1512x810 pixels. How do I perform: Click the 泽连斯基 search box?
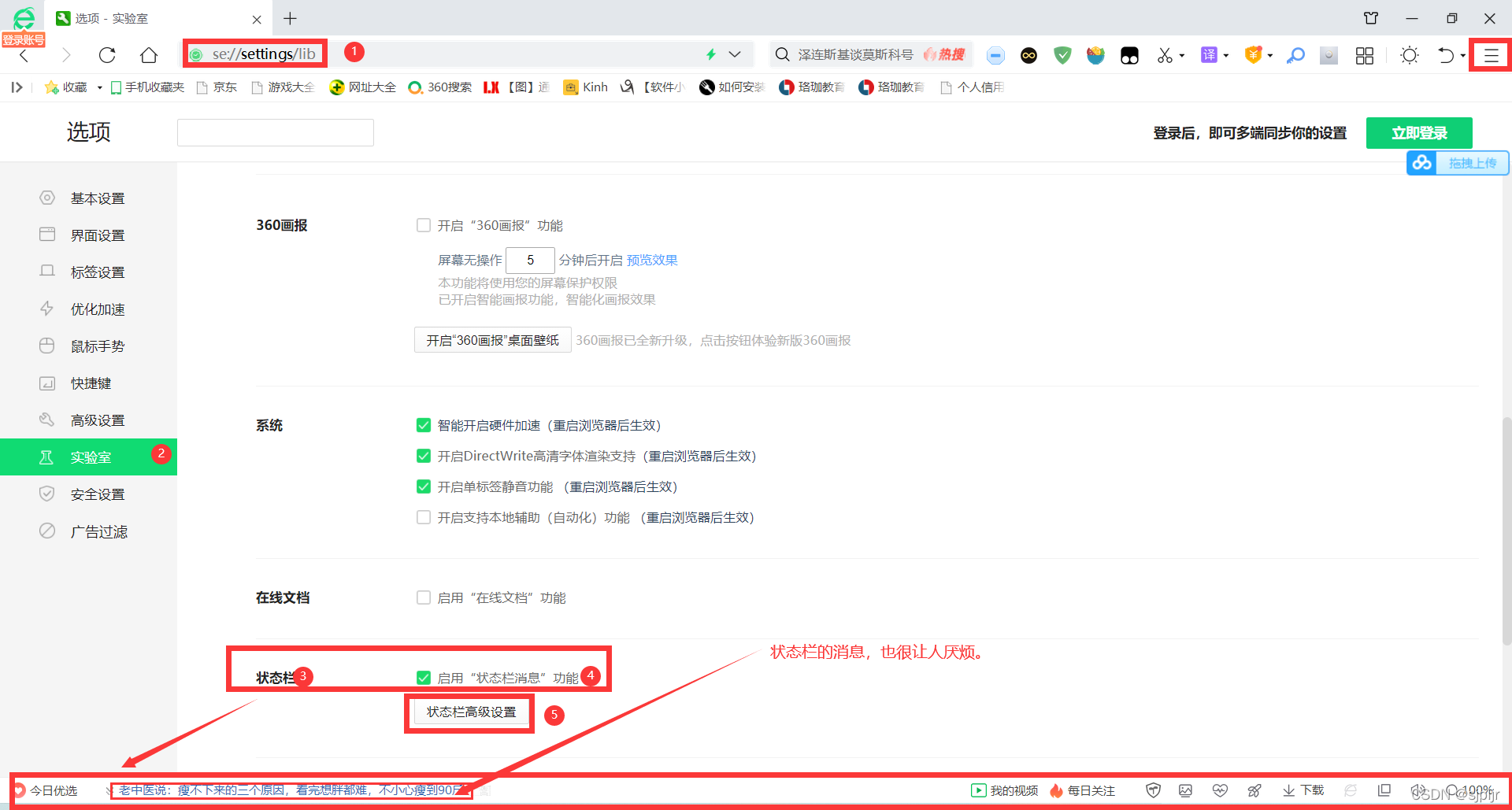[x=854, y=54]
